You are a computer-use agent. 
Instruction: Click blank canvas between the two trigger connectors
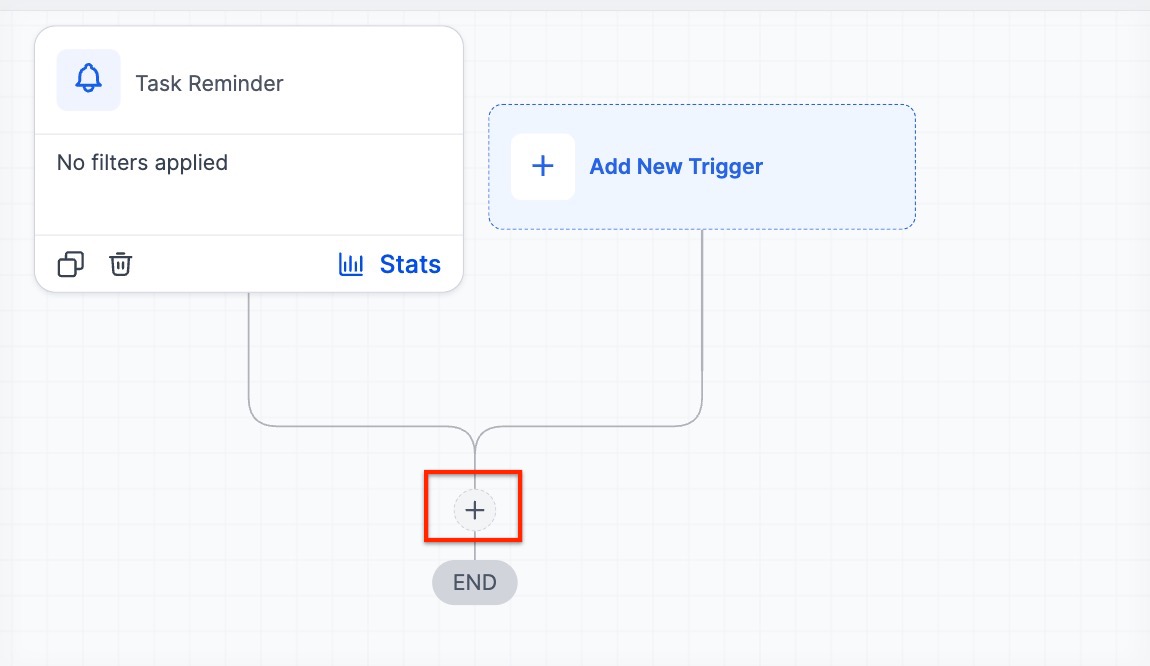point(475,340)
